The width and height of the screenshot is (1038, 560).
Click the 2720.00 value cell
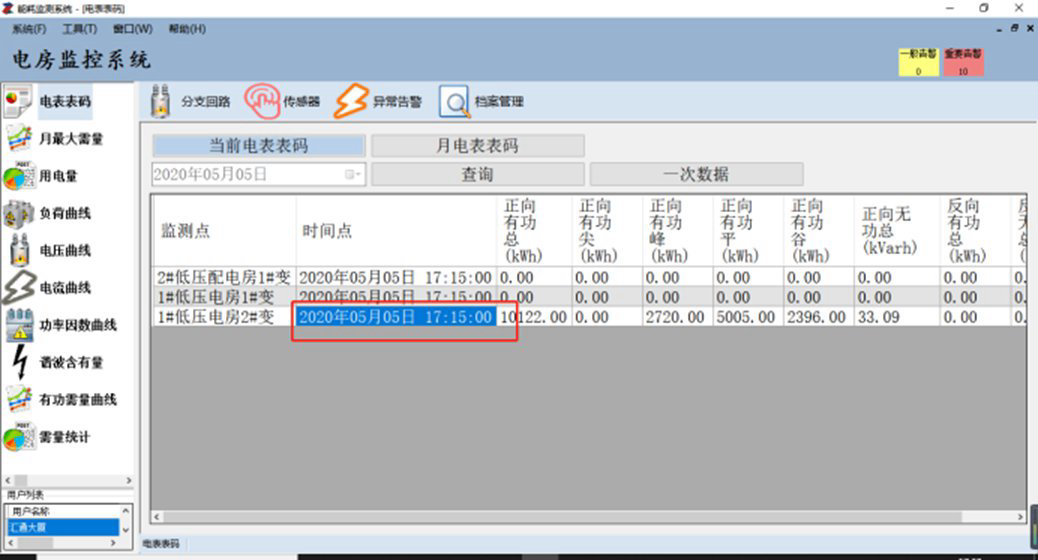pos(678,317)
